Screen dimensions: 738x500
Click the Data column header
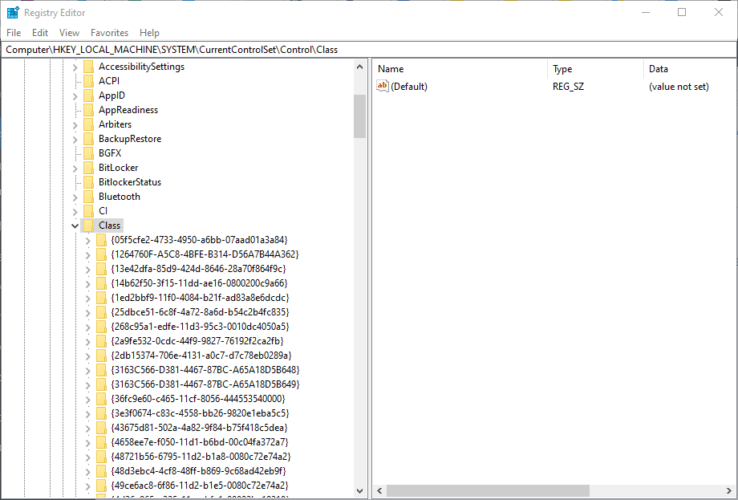[x=690, y=69]
